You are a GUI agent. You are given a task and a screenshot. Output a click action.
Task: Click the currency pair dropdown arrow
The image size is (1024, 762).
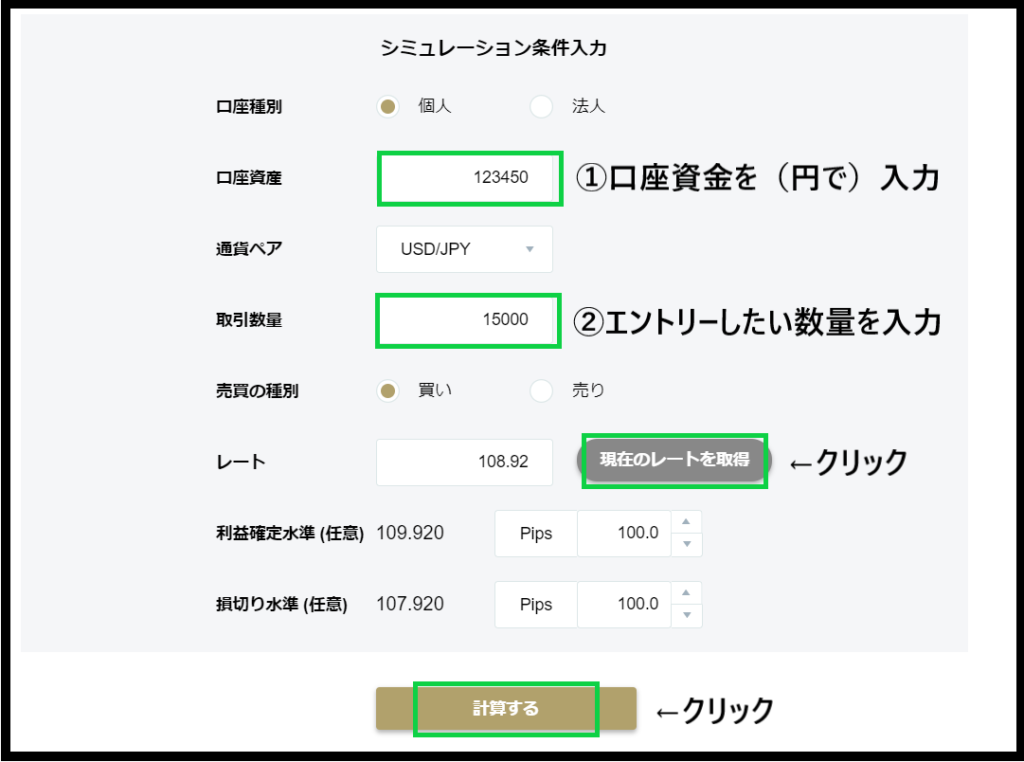[530, 249]
